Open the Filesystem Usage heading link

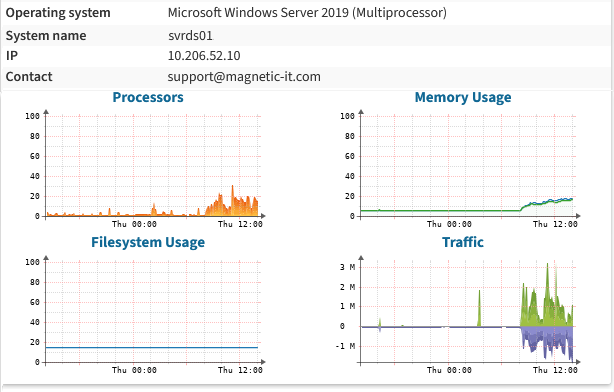pos(148,242)
